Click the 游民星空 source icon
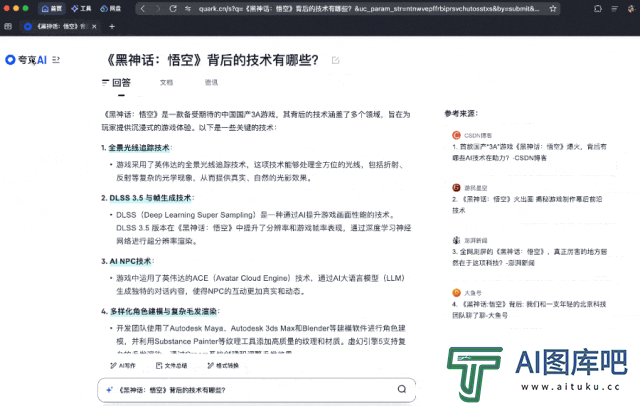The height and width of the screenshot is (406, 640). pyautogui.click(x=456, y=188)
